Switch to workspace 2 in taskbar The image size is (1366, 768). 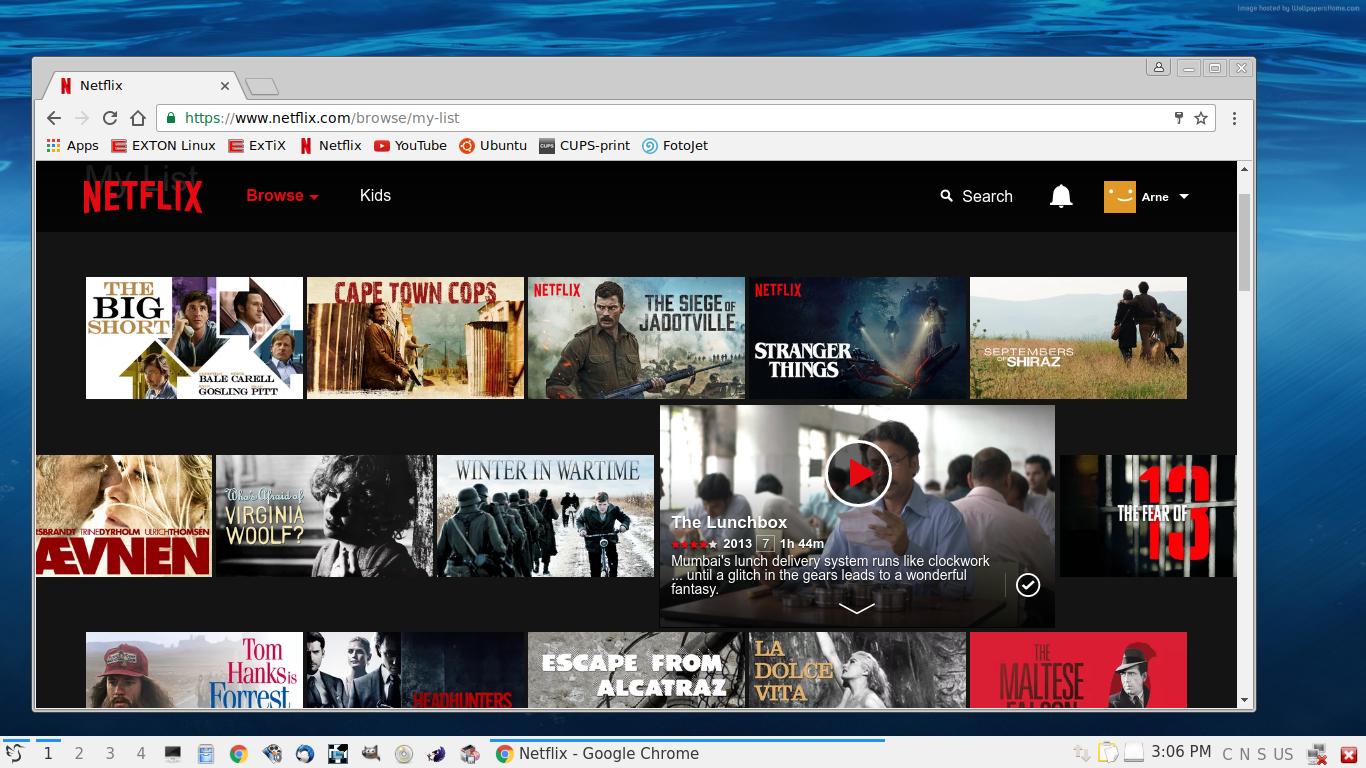click(79, 754)
